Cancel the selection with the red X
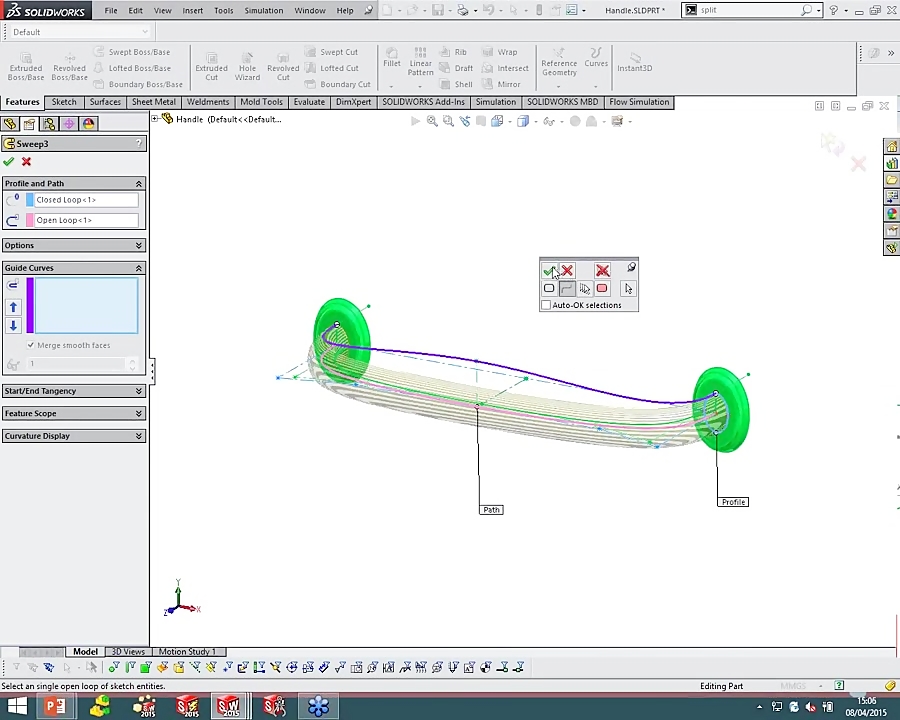The width and height of the screenshot is (900, 720). coord(566,270)
